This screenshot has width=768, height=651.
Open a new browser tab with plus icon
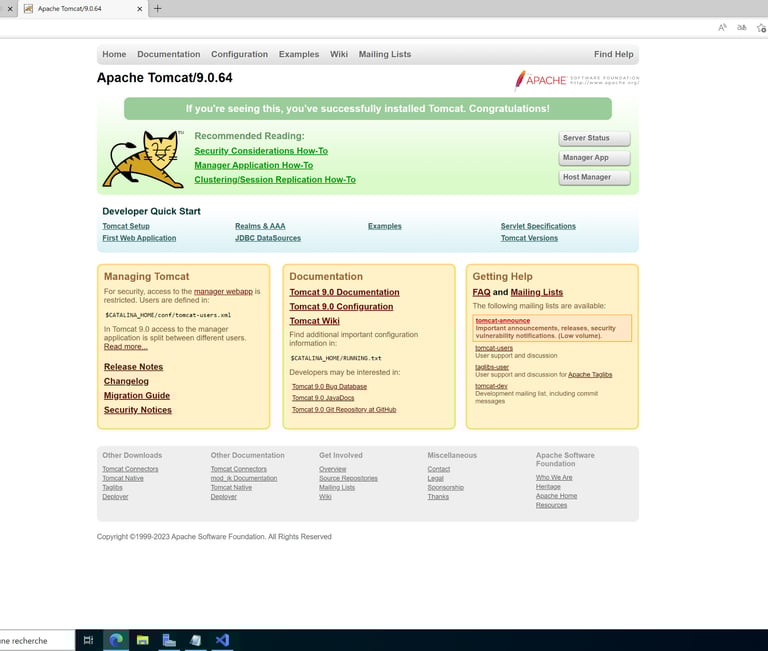158,8
